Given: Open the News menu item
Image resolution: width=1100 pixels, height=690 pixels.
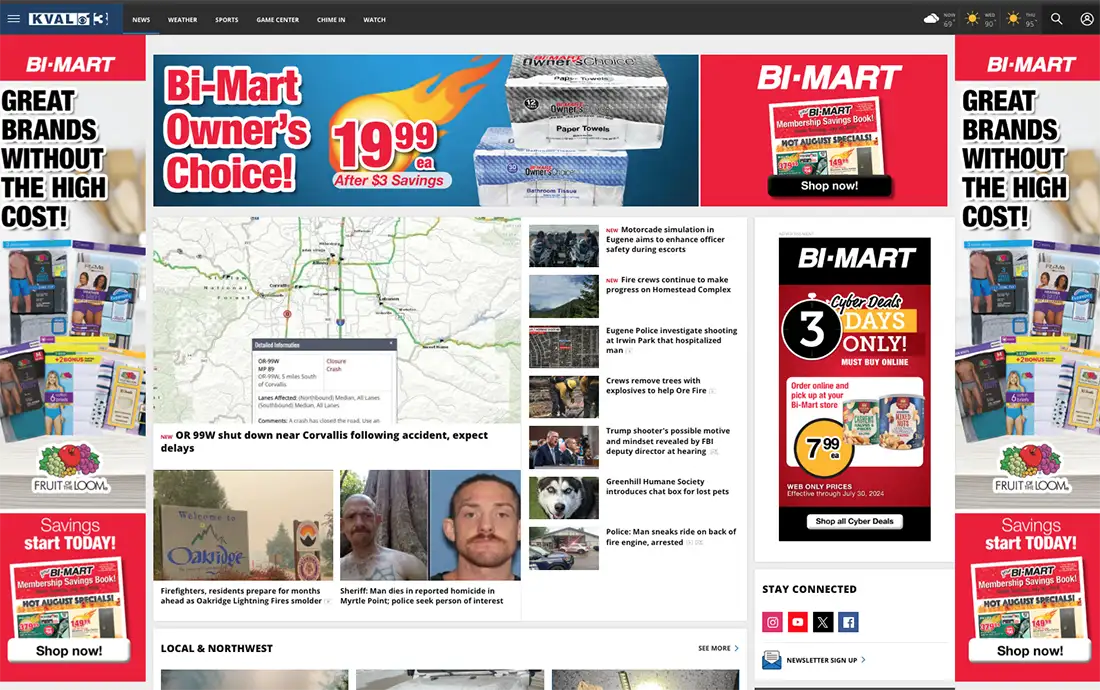Looking at the screenshot, I should tap(141, 20).
